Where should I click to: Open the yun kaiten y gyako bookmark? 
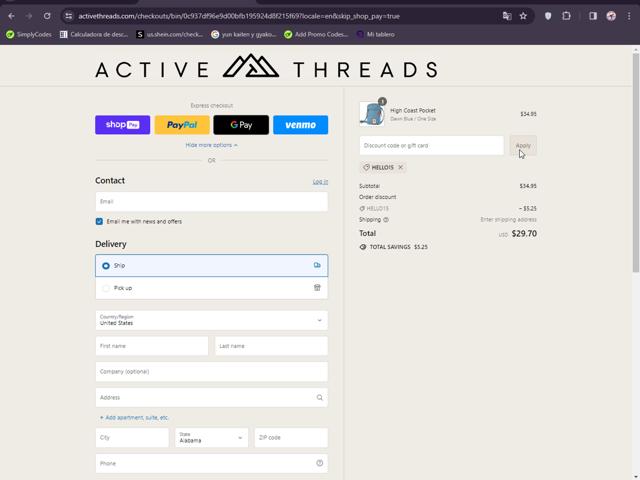pyautogui.click(x=244, y=35)
